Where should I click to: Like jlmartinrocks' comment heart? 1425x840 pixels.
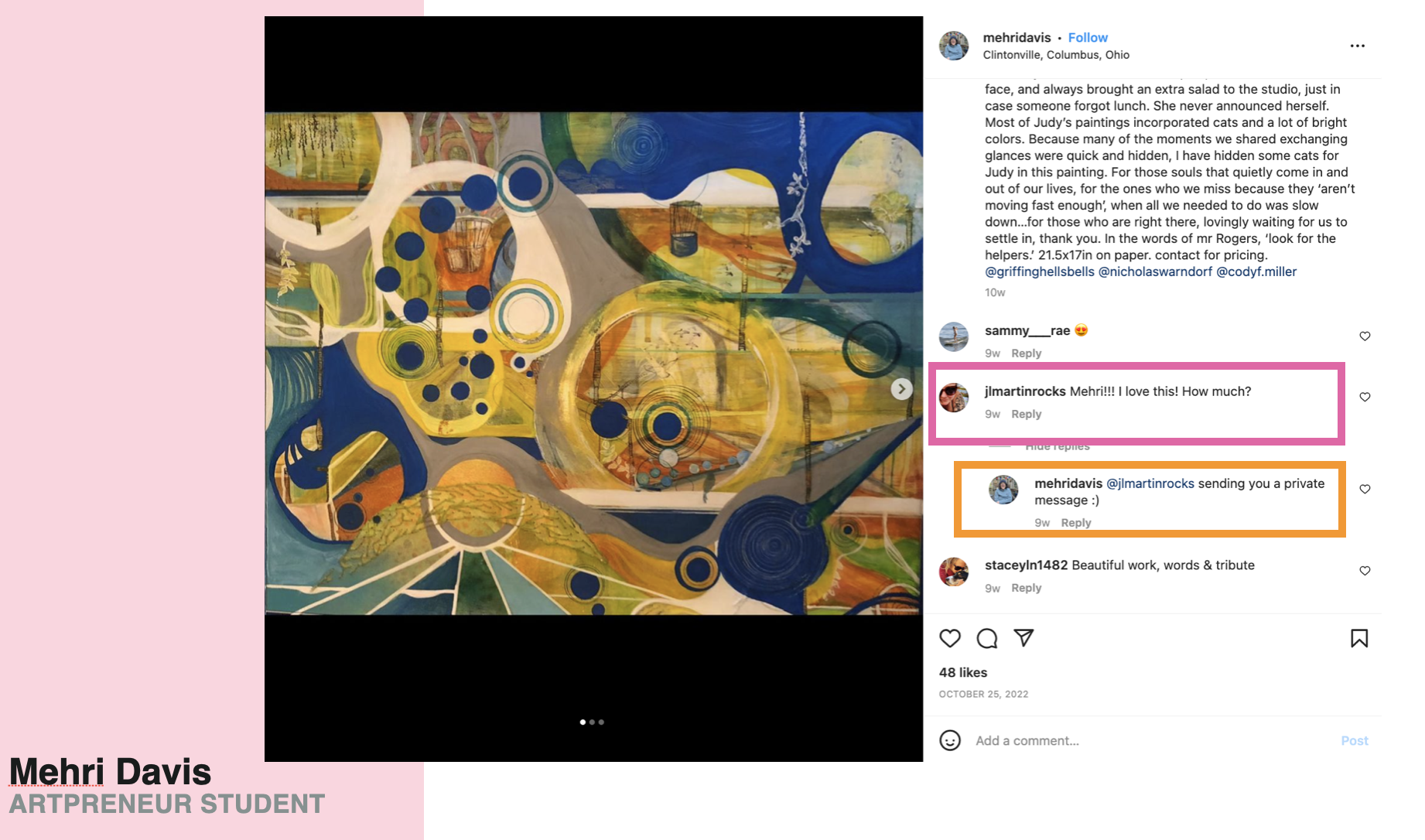click(x=1365, y=397)
